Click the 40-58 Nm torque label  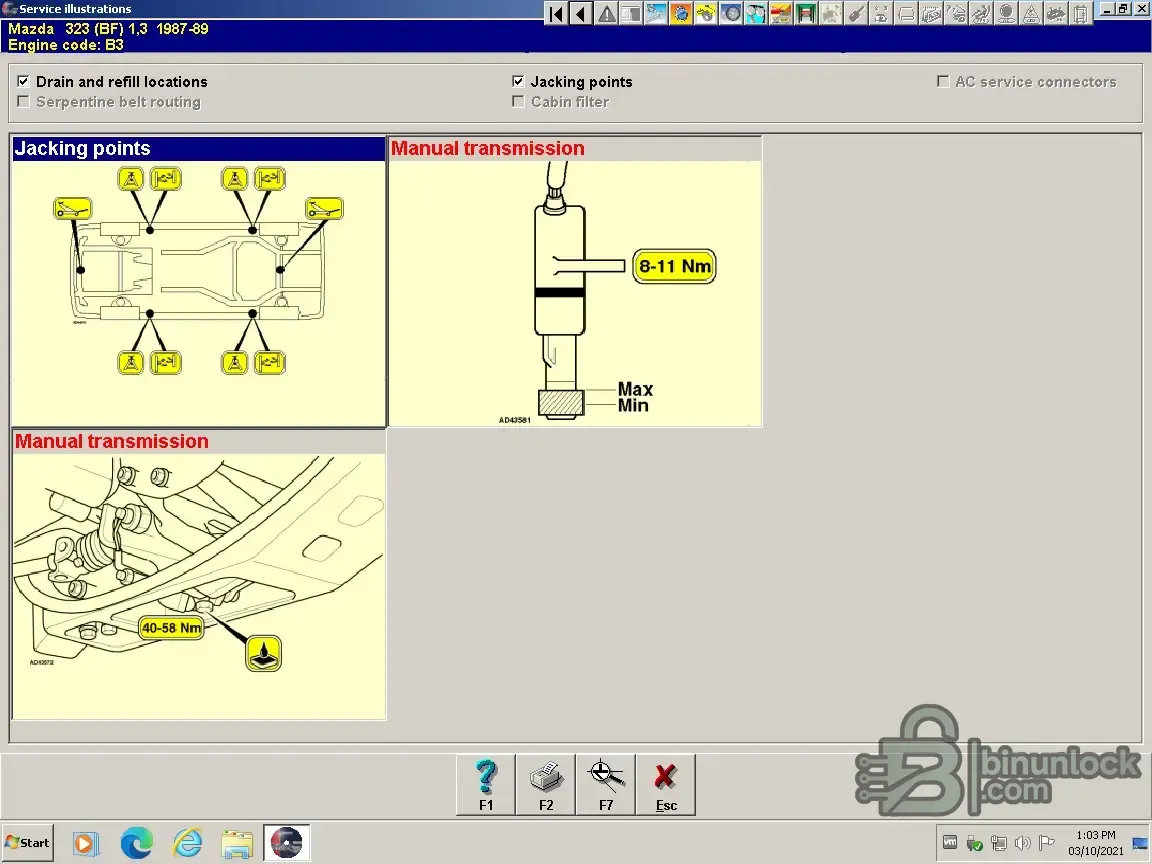coord(171,628)
